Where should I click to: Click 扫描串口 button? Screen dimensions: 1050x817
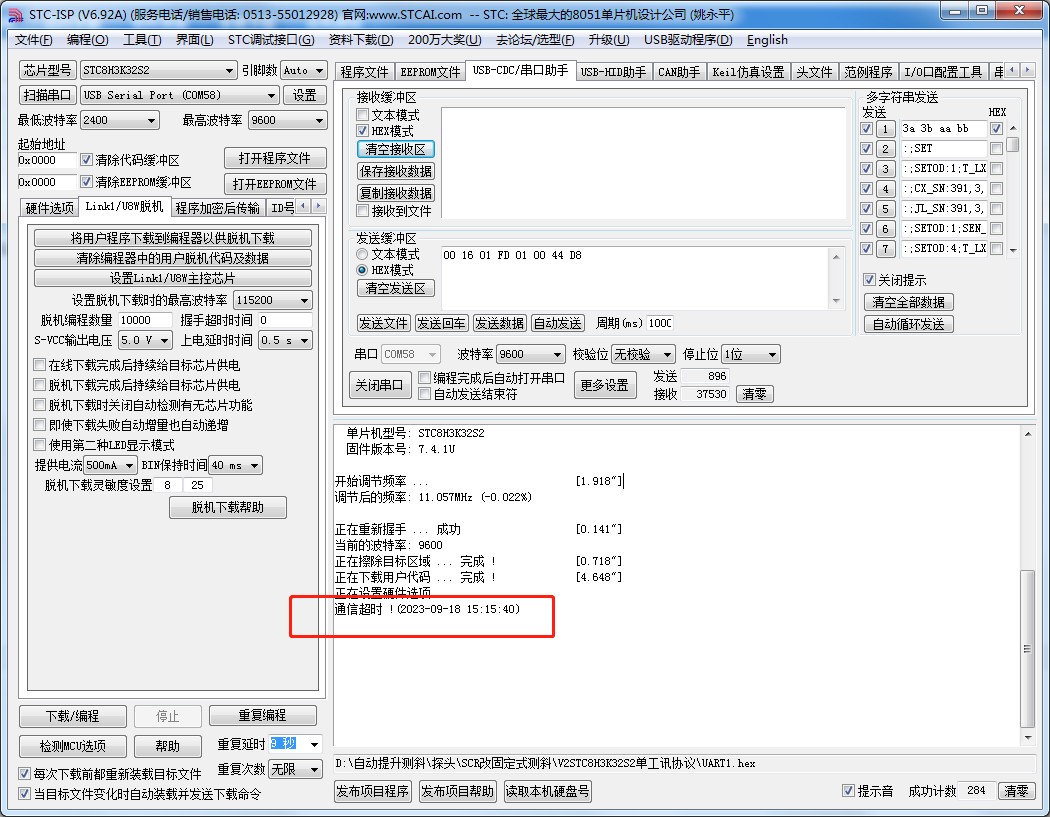pos(48,95)
